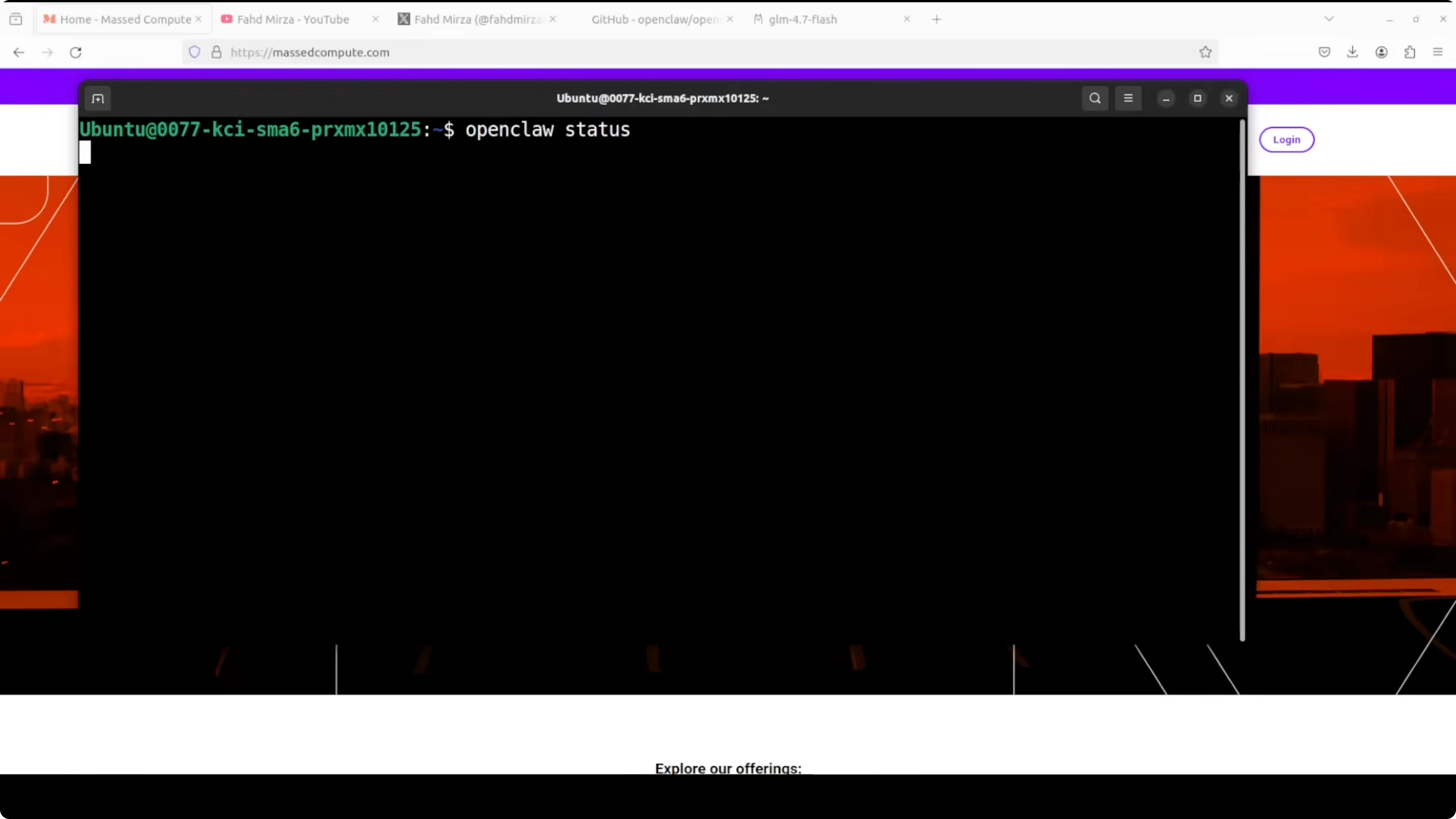Open a new browser tab
Viewport: 1456px width, 819px height.
point(937,19)
